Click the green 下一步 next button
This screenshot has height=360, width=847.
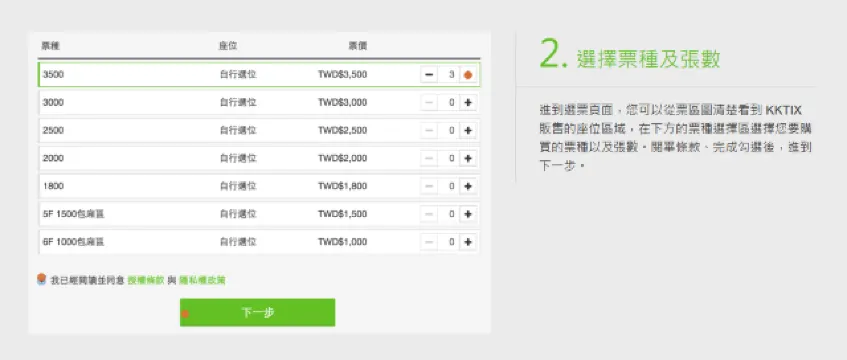pyautogui.click(x=258, y=312)
